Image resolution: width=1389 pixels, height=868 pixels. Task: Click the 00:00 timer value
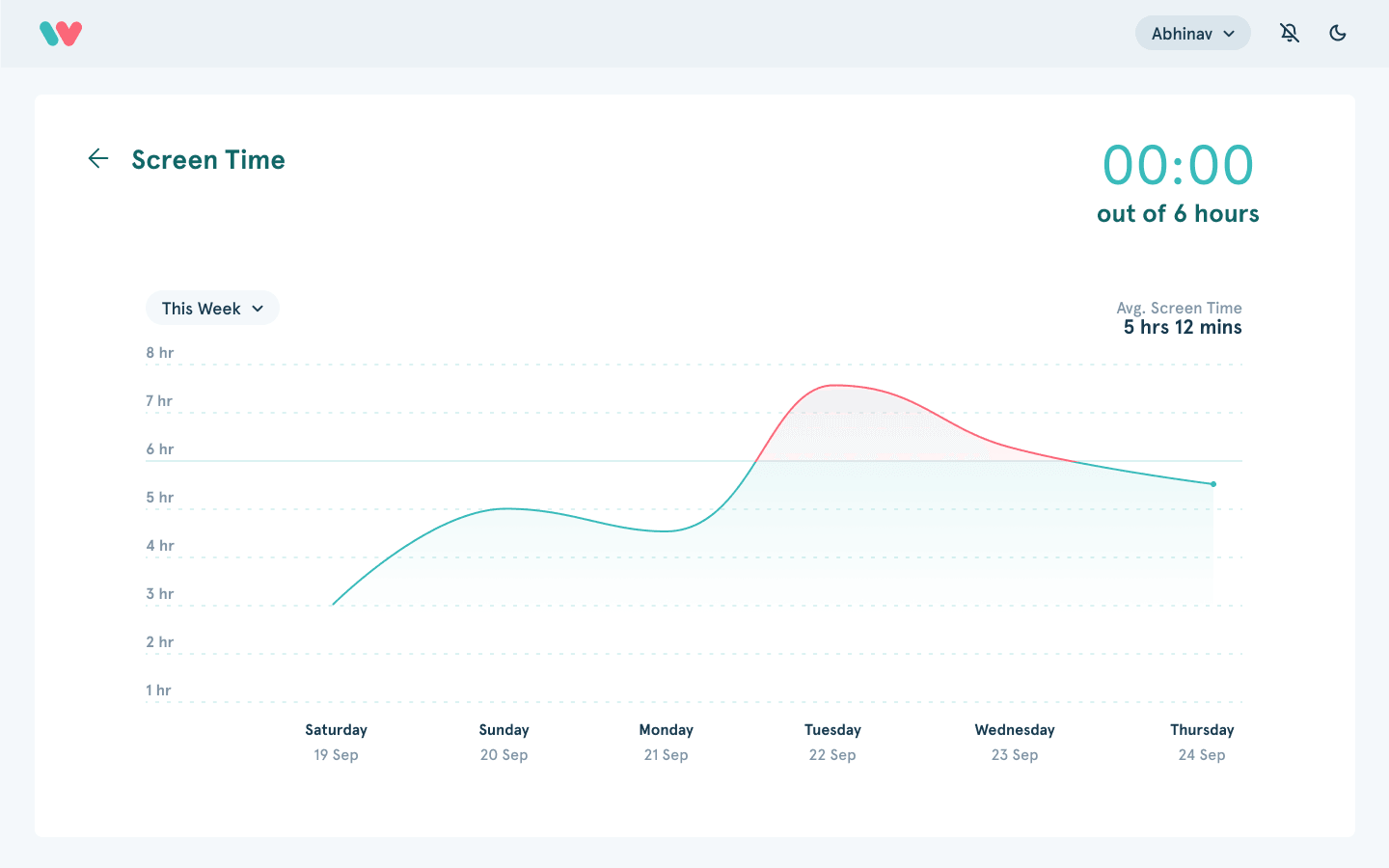tap(1178, 165)
